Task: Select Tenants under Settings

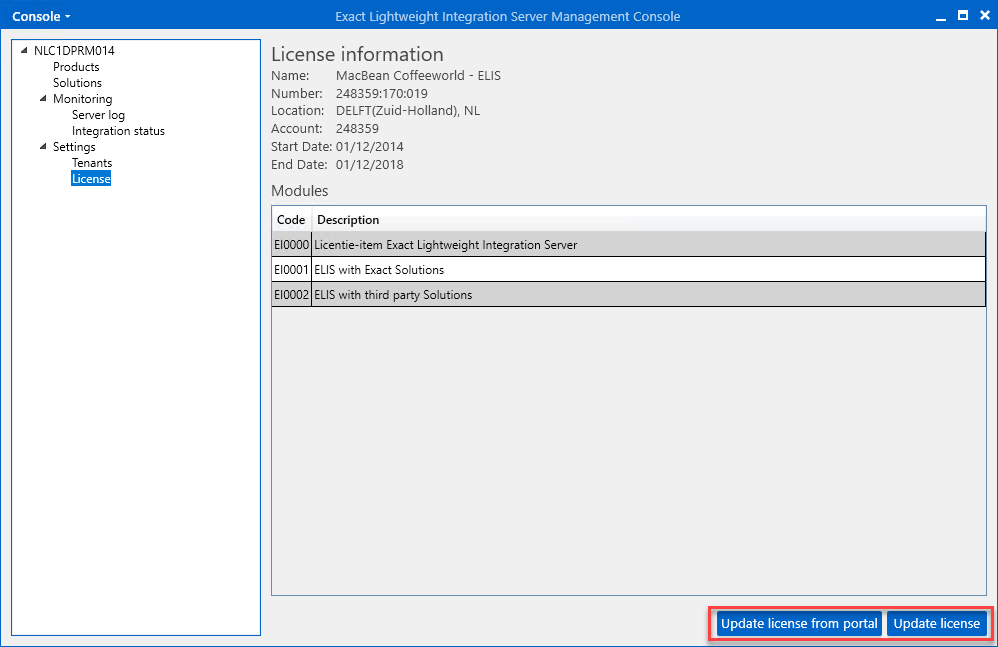Action: point(92,163)
